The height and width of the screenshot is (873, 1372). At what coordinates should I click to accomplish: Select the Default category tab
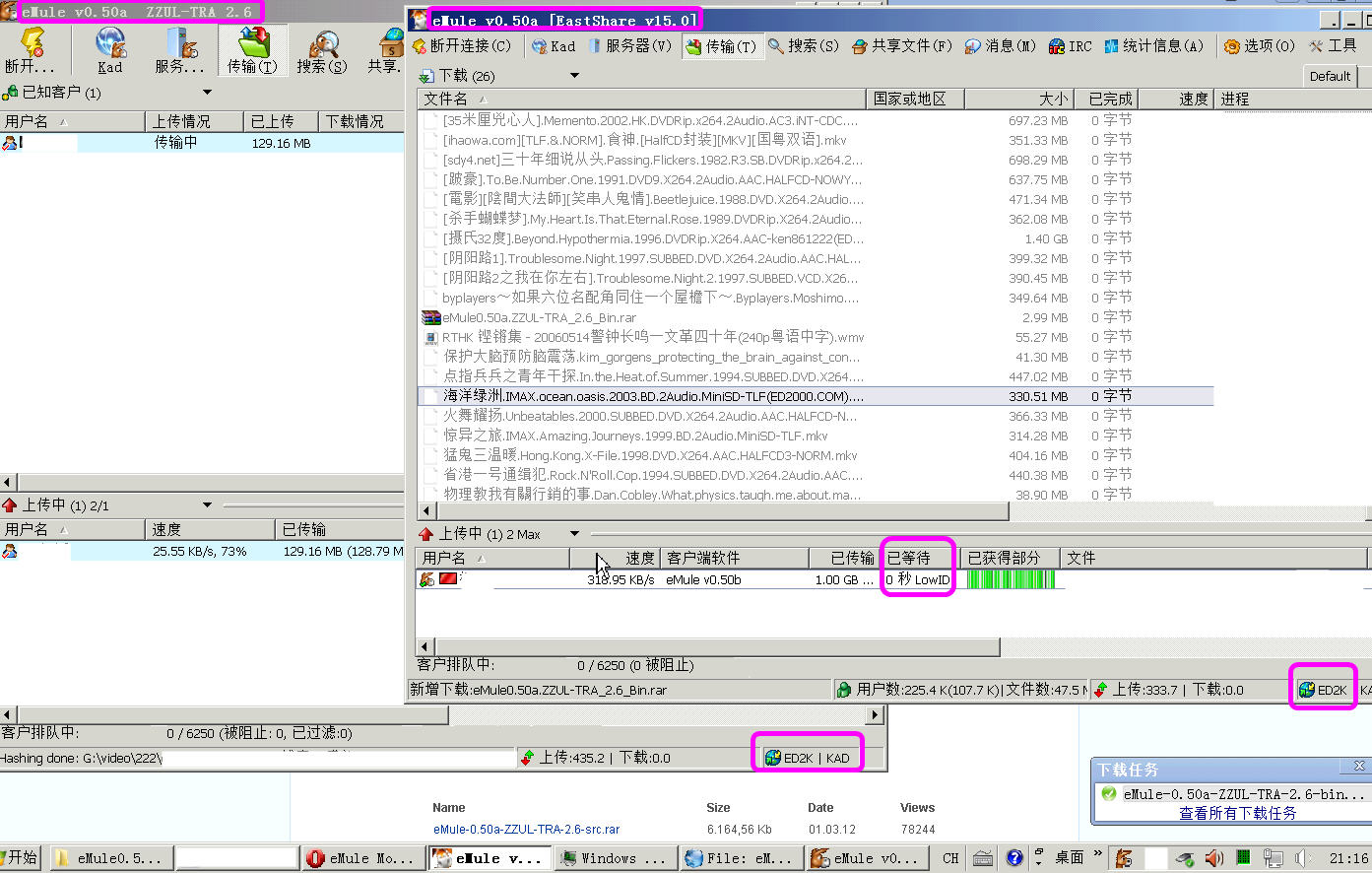1330,76
